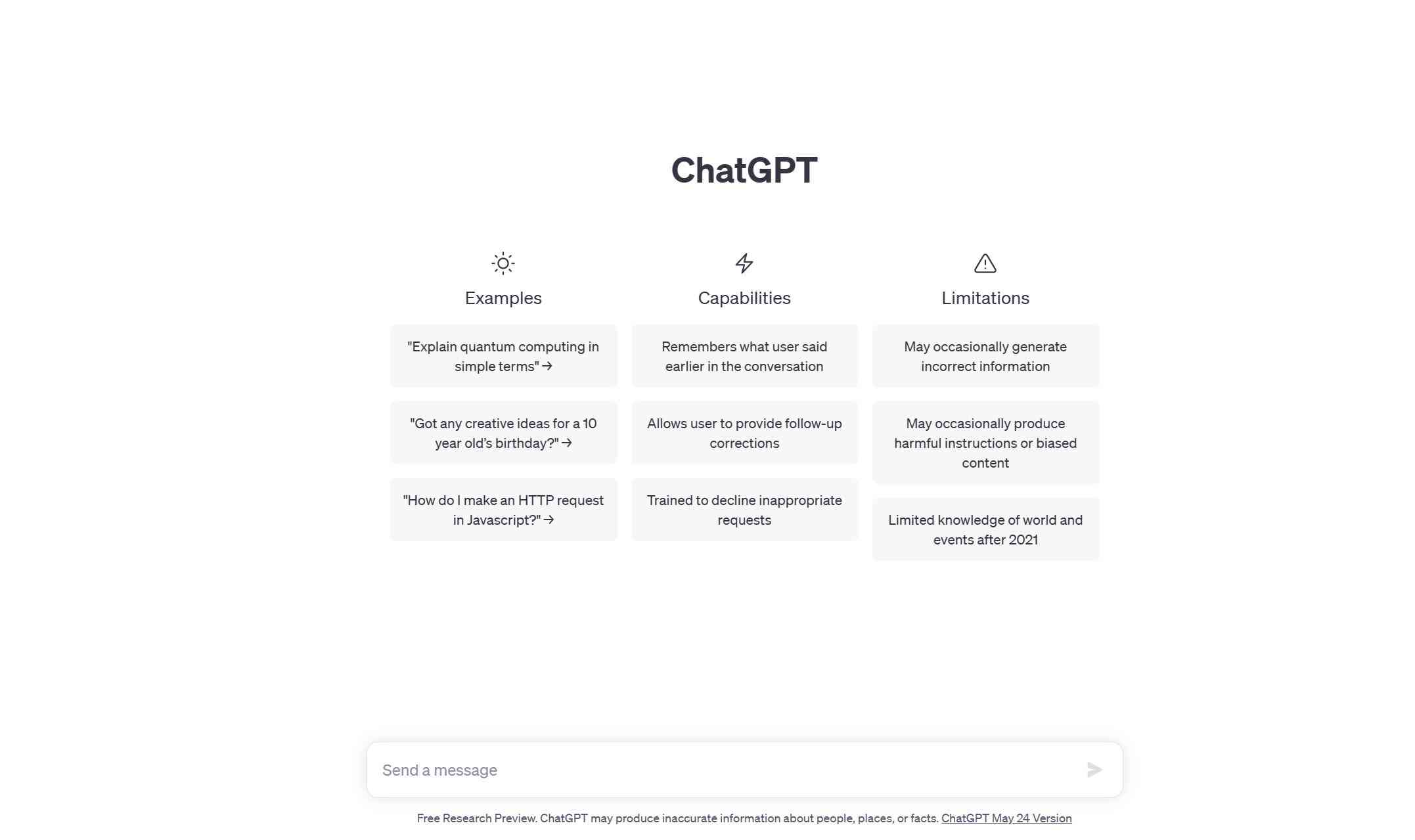Screen dimensions: 1415x840
Task: Select the 'Remembers what user said' capability card
Action: [x=745, y=356]
